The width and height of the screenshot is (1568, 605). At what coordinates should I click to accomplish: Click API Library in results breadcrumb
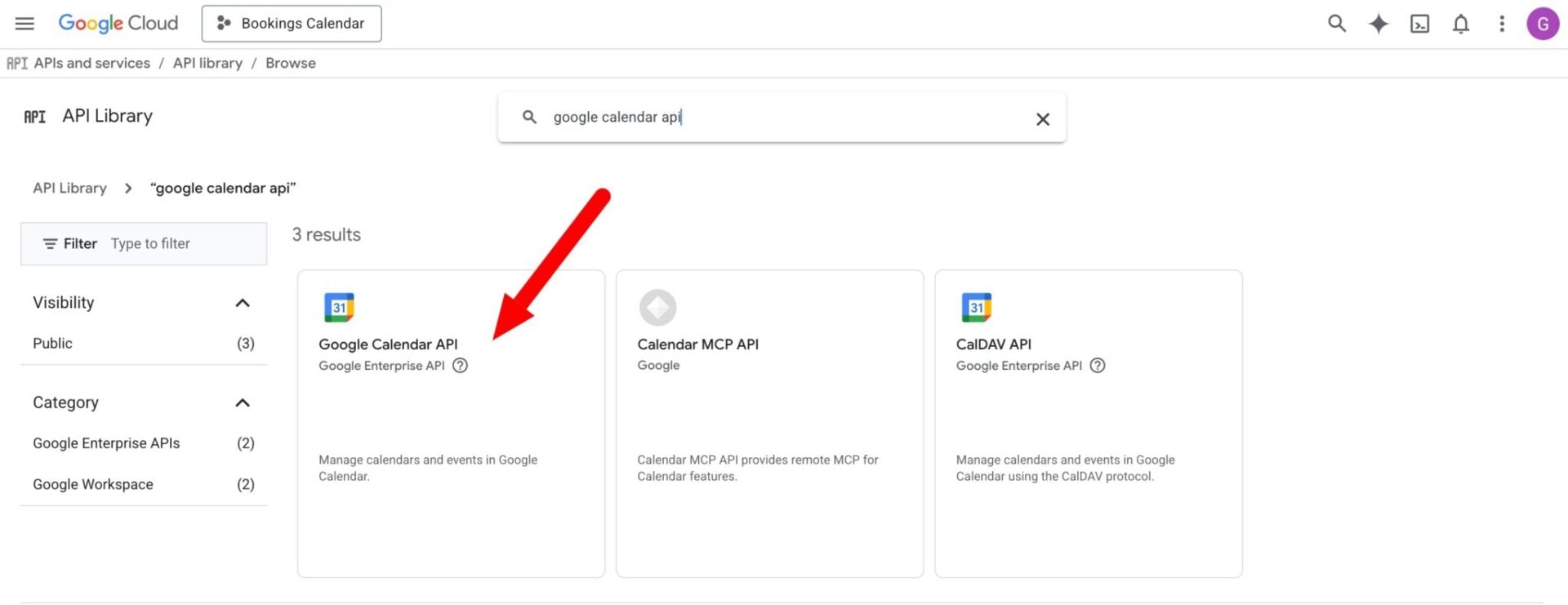[69, 188]
